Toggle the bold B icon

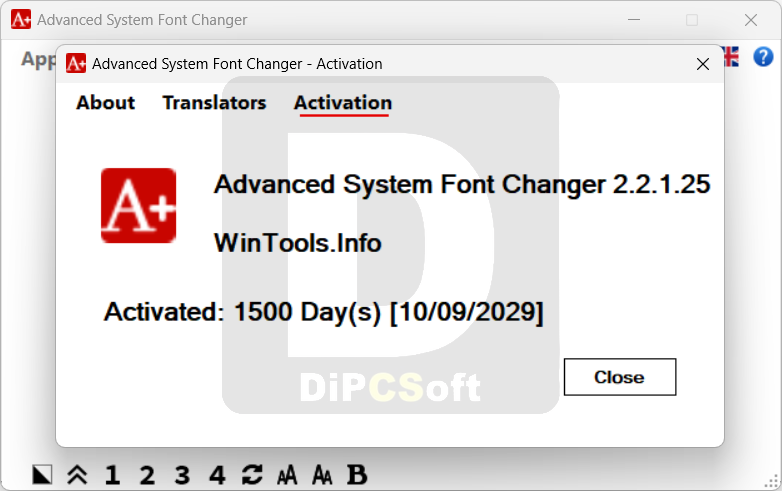pyautogui.click(x=357, y=475)
